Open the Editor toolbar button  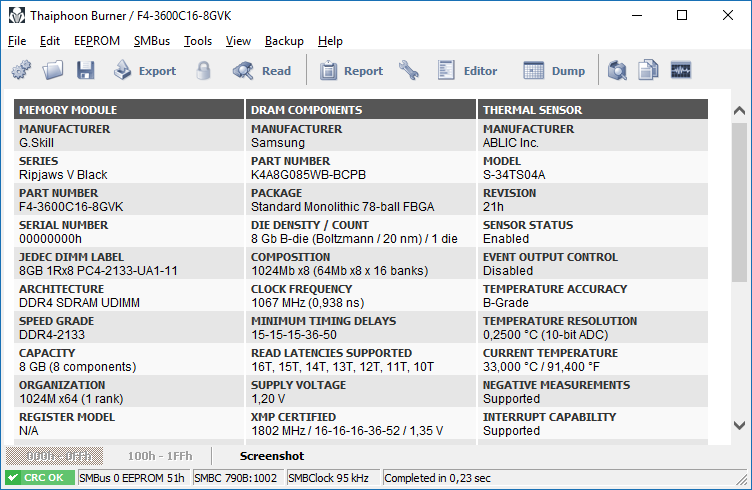[468, 71]
